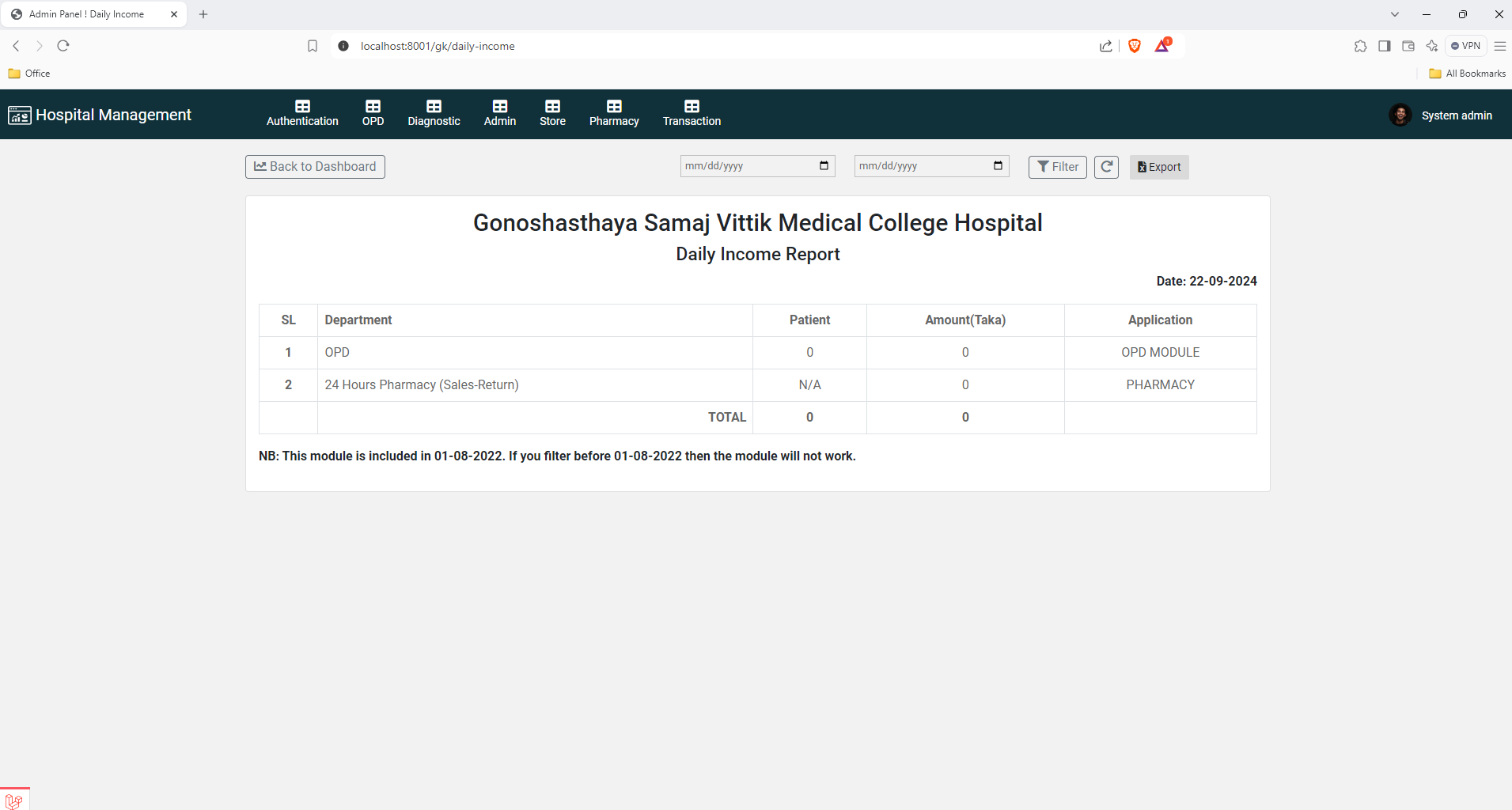
Task: Reload the page with browser refresh
Action: tap(63, 46)
